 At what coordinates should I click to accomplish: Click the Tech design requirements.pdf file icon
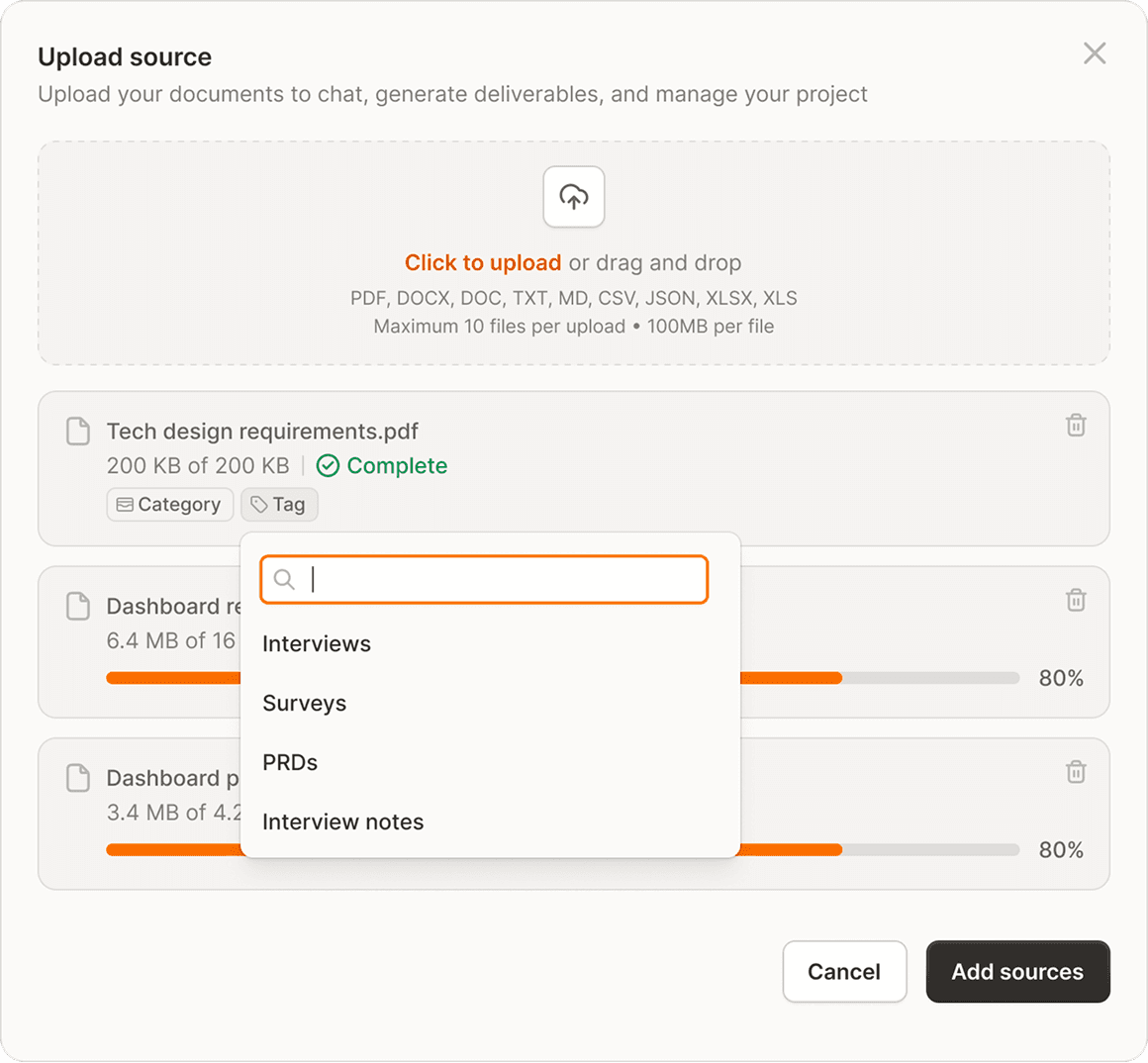[78, 432]
